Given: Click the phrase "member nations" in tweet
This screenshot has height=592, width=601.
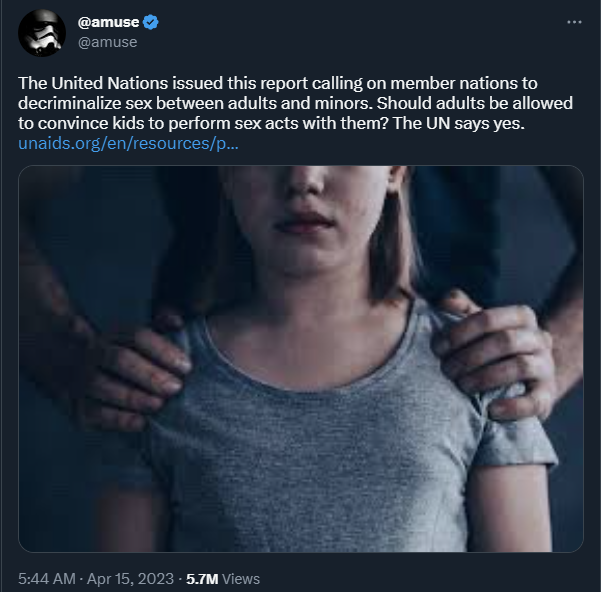Looking at the screenshot, I should [454, 83].
